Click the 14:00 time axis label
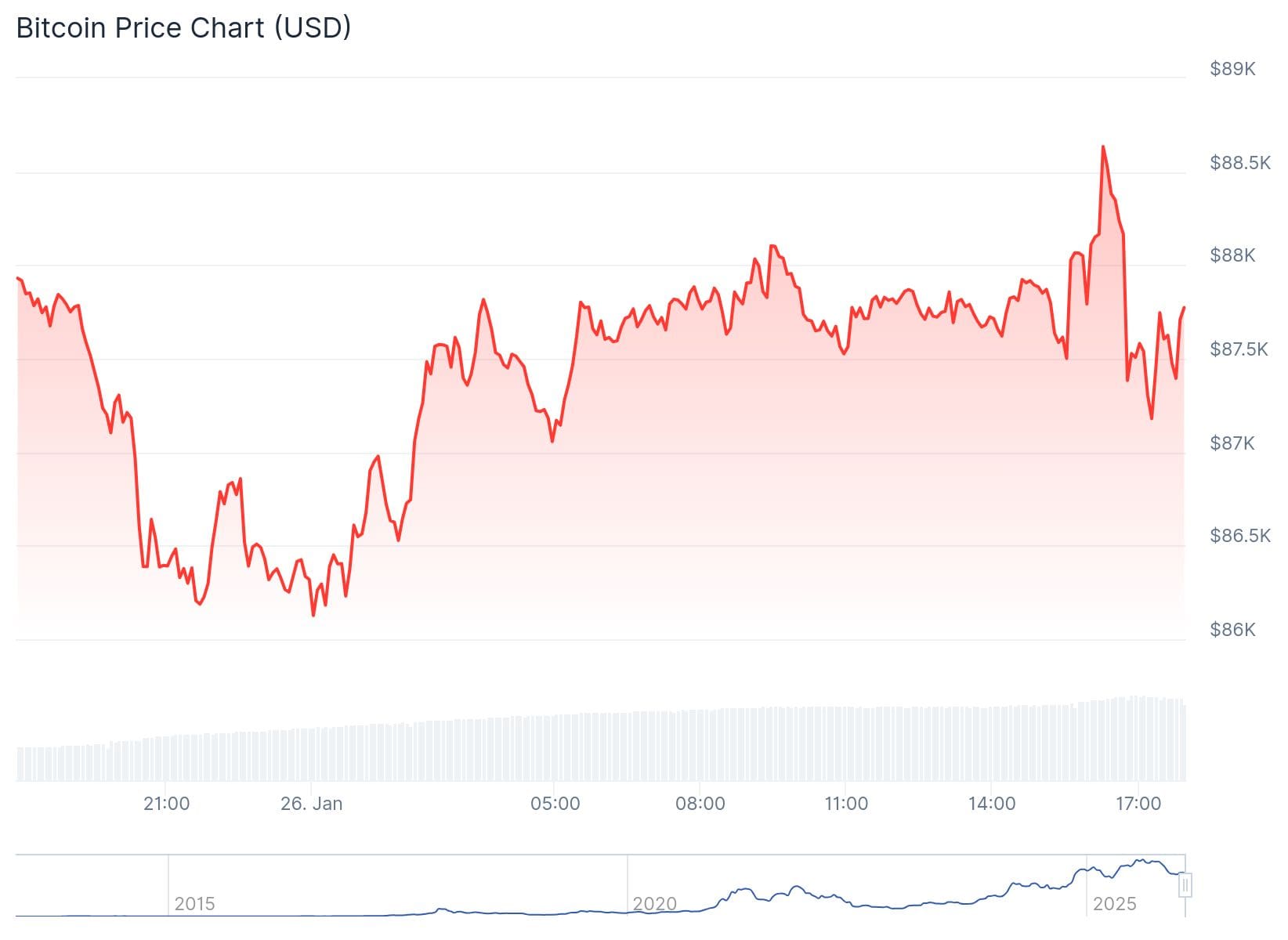1288x940 pixels. [991, 804]
